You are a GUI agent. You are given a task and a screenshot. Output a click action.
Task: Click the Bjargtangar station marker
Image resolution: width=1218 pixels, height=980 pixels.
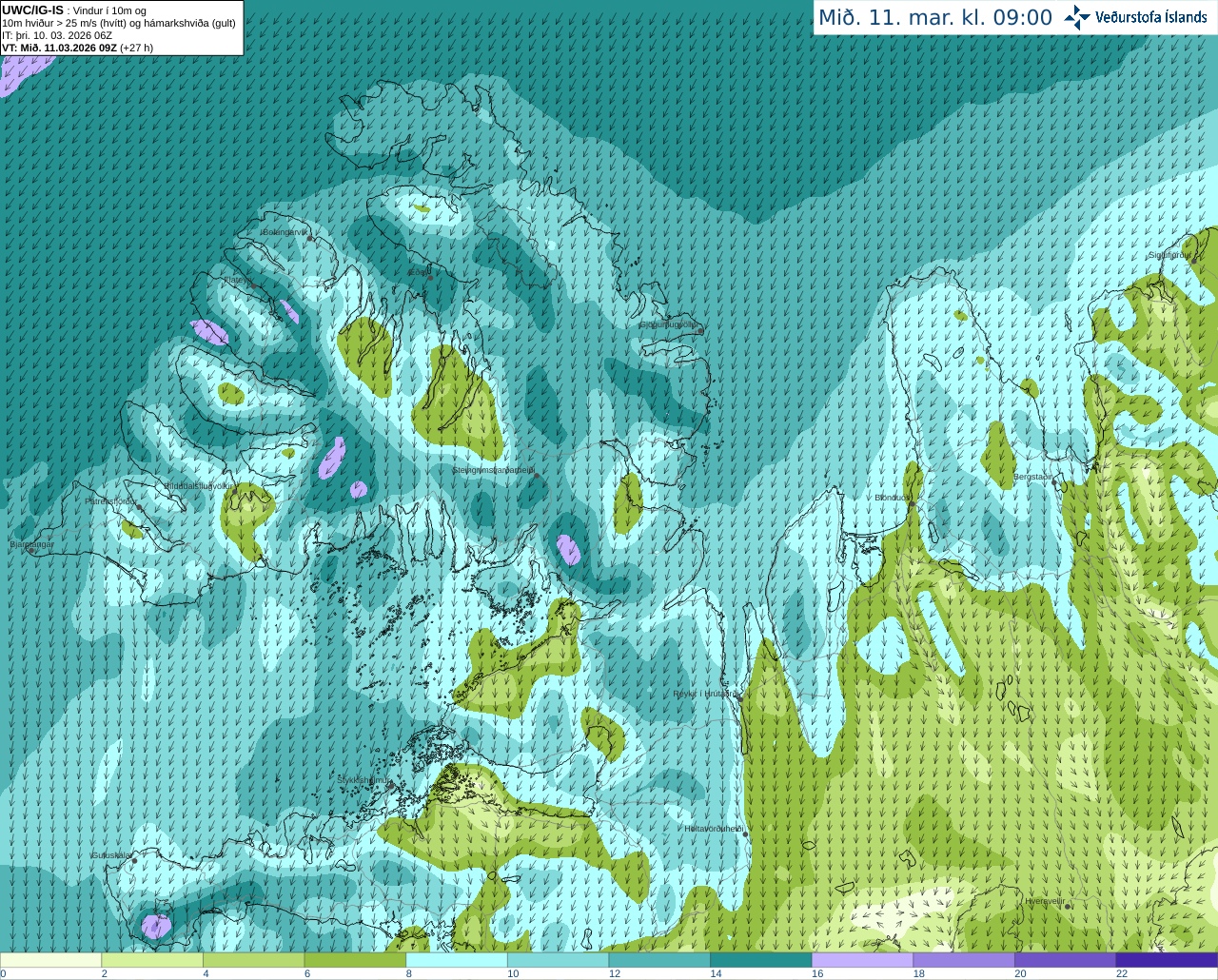pyautogui.click(x=30, y=551)
